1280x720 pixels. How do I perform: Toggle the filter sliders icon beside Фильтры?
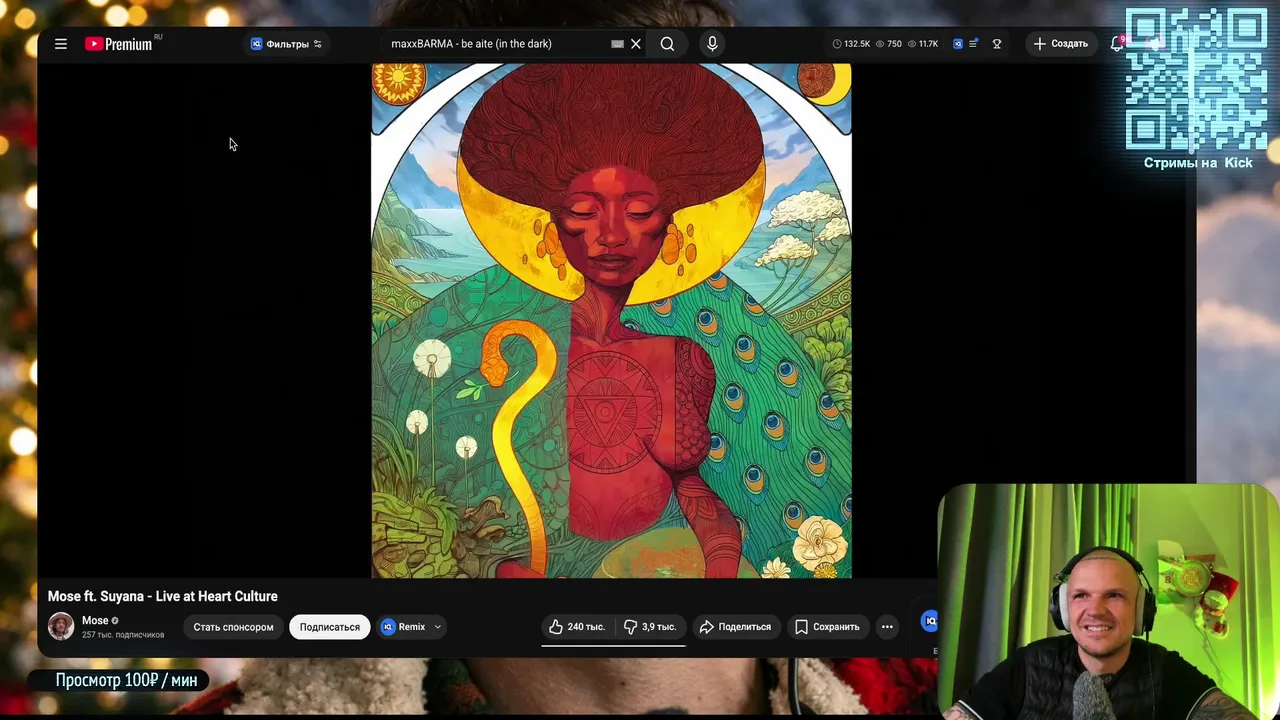(x=318, y=44)
